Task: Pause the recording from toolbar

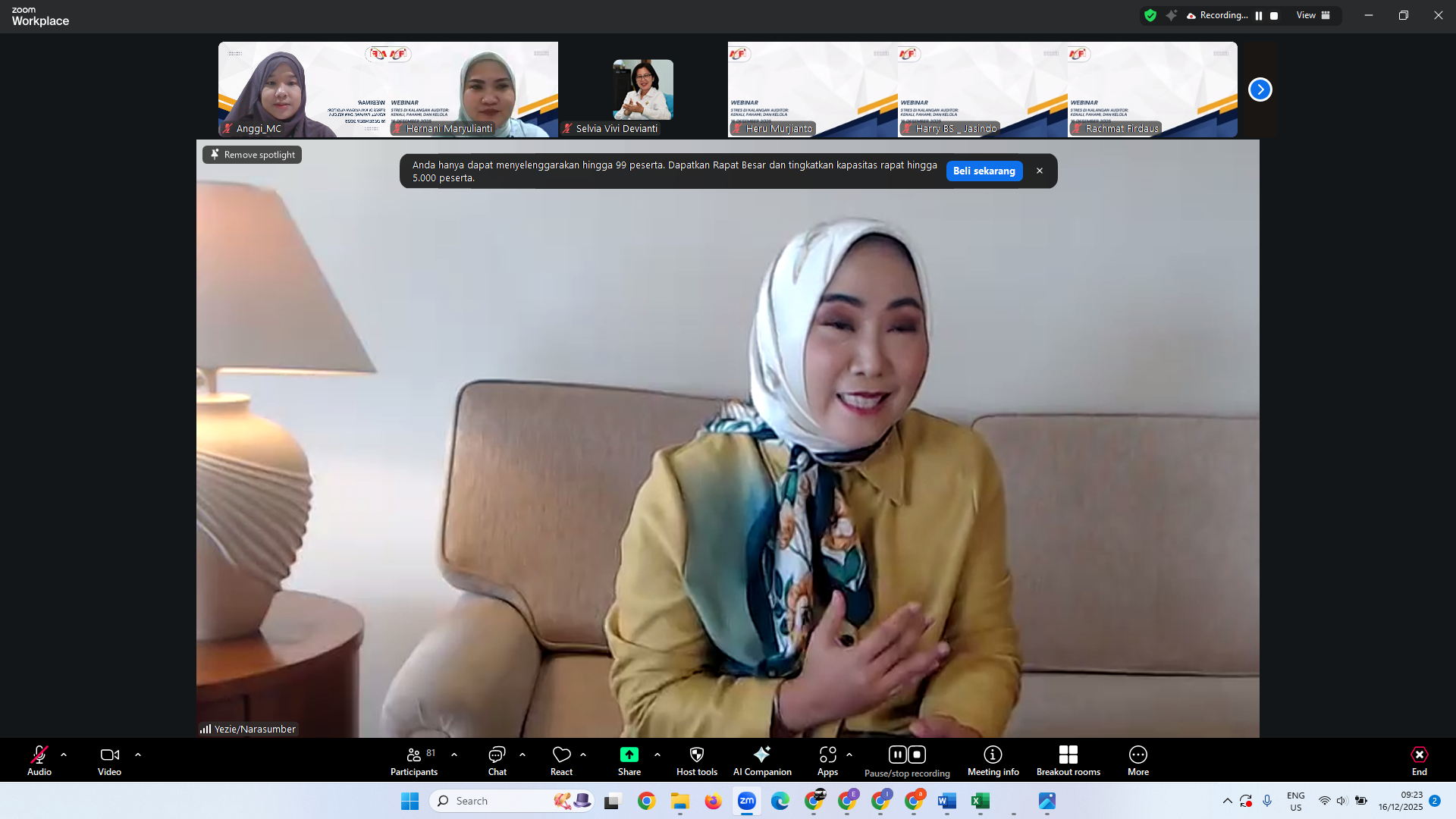Action: click(x=897, y=755)
